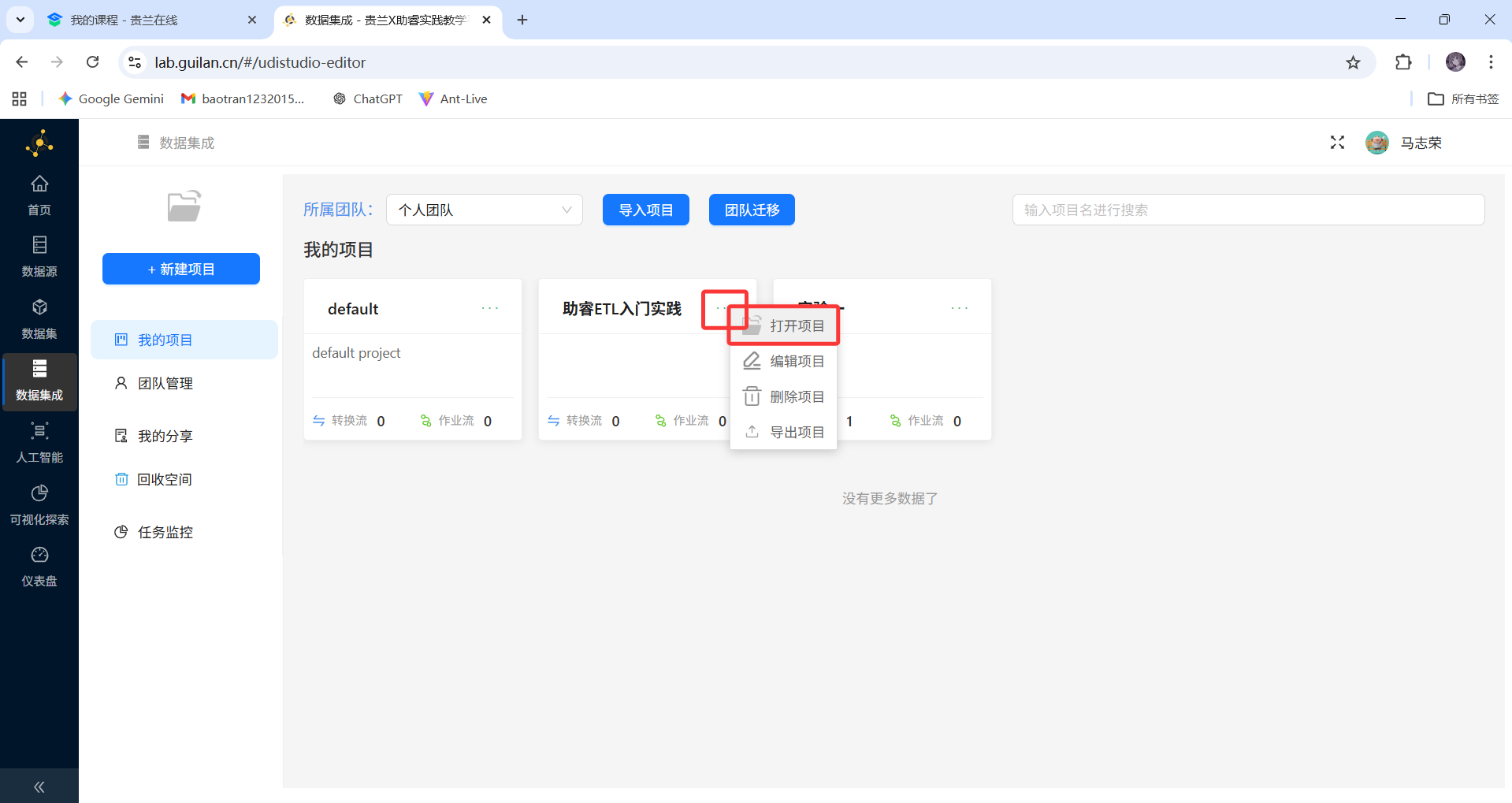Screen dimensions: 1512x803
Task: Click the 助睿ETL入门实践 project title
Action: point(622,309)
